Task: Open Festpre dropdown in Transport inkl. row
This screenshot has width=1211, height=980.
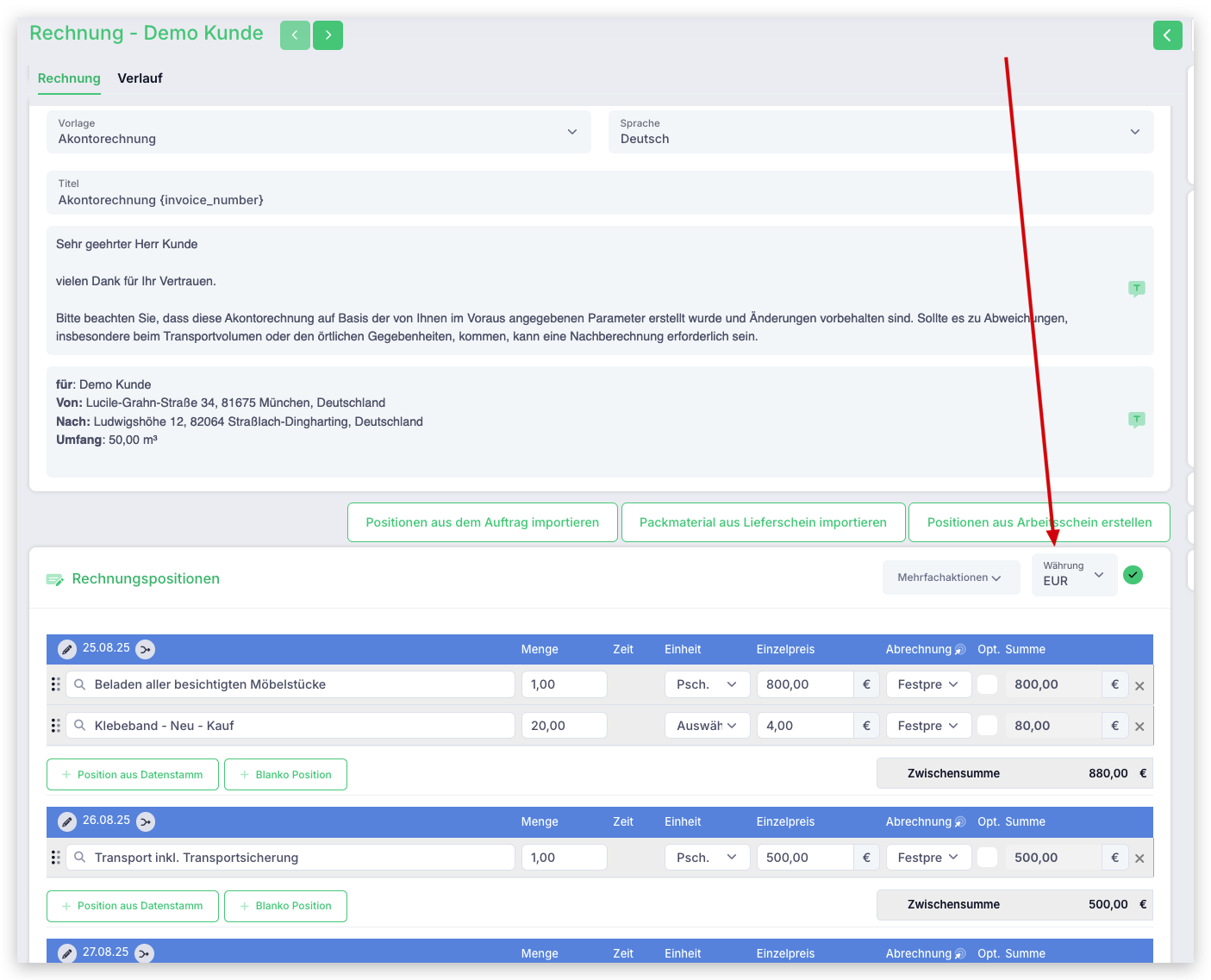Action: pos(928,858)
